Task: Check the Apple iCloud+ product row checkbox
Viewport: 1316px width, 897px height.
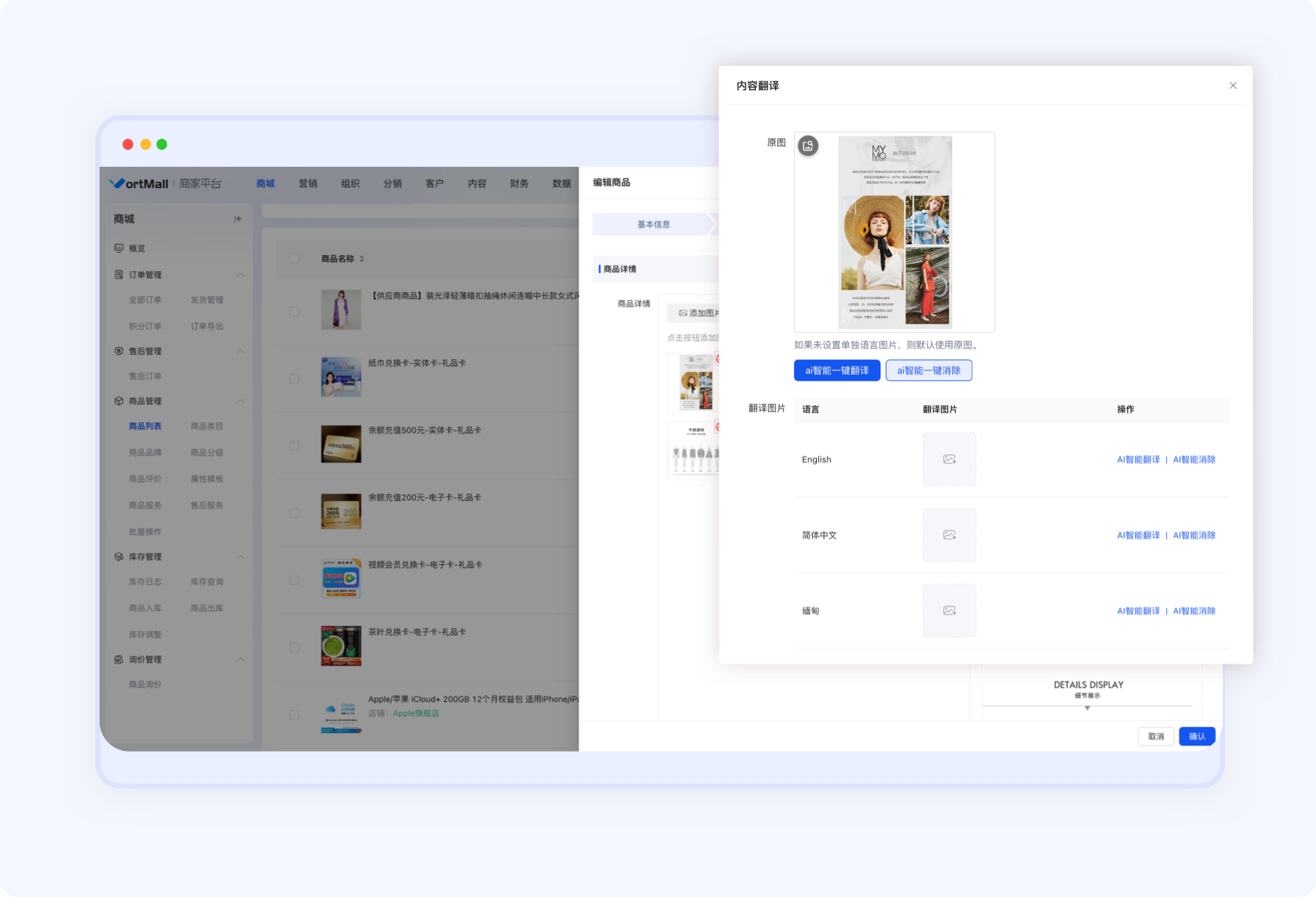Action: pos(294,714)
